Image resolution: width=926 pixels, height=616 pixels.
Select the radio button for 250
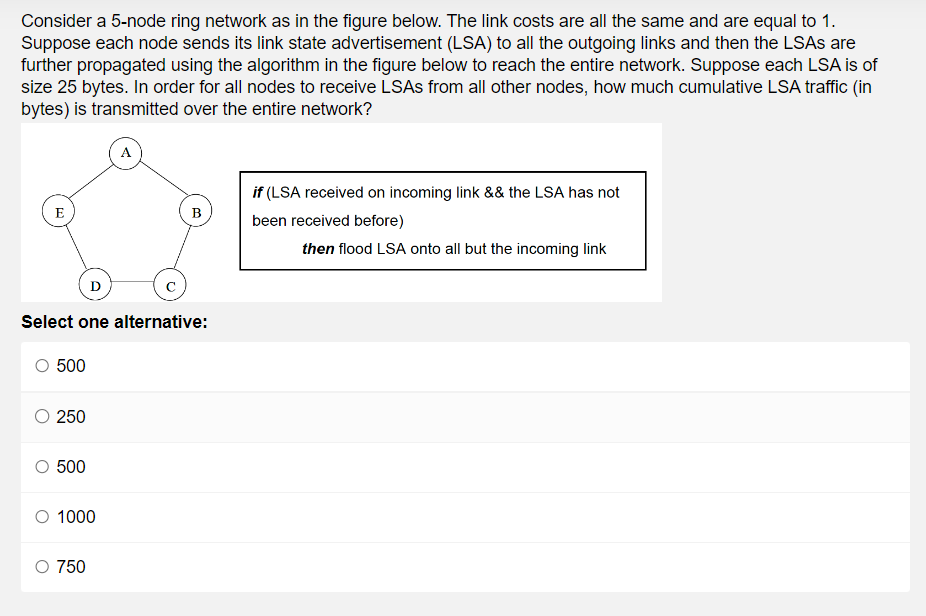(x=42, y=416)
